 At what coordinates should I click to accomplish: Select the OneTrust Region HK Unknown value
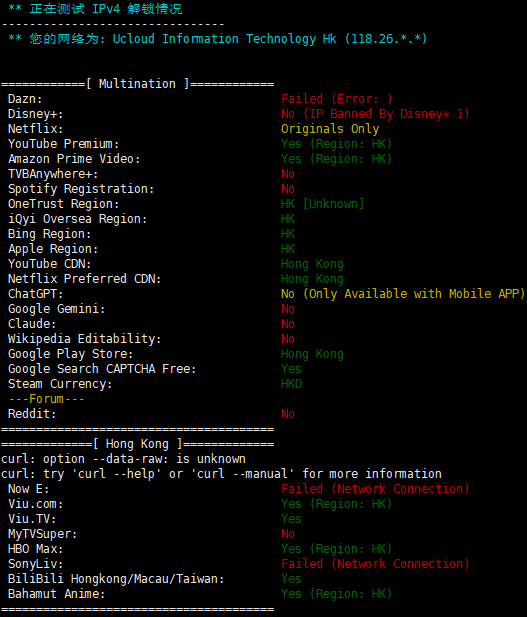click(x=322, y=204)
